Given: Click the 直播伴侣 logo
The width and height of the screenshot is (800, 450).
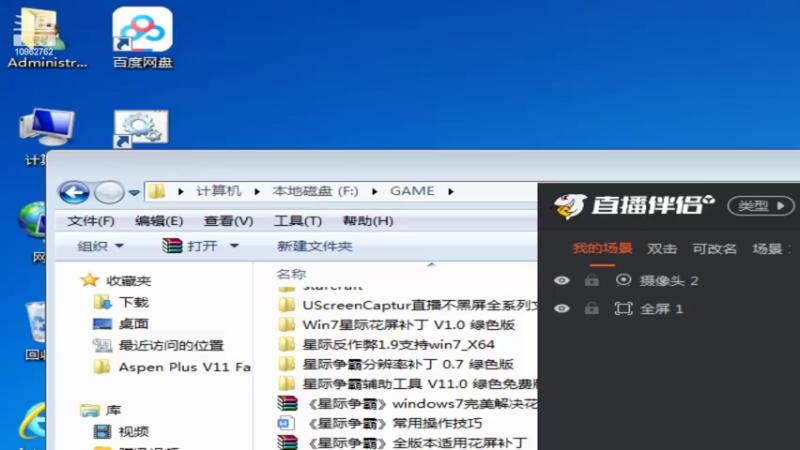Looking at the screenshot, I should point(633,206).
